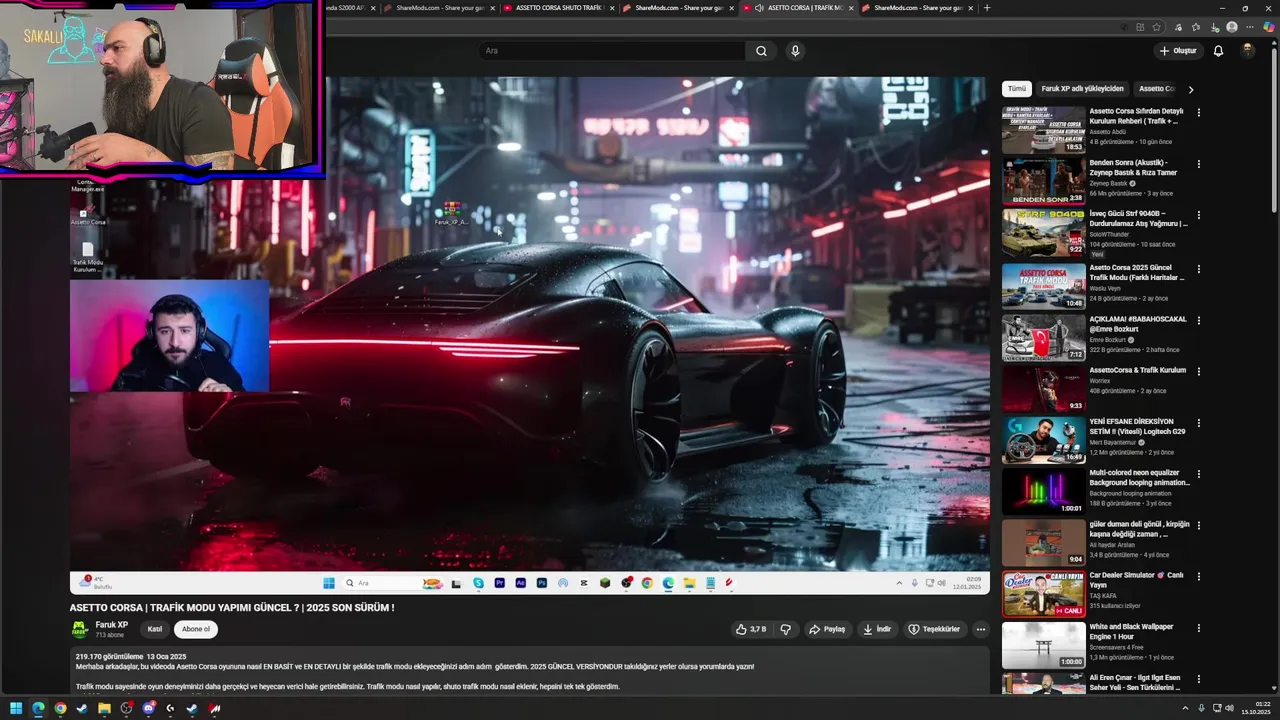Open White and Black Wallpaper Engine thumbnail
This screenshot has width=1280, height=720.
click(x=1044, y=645)
